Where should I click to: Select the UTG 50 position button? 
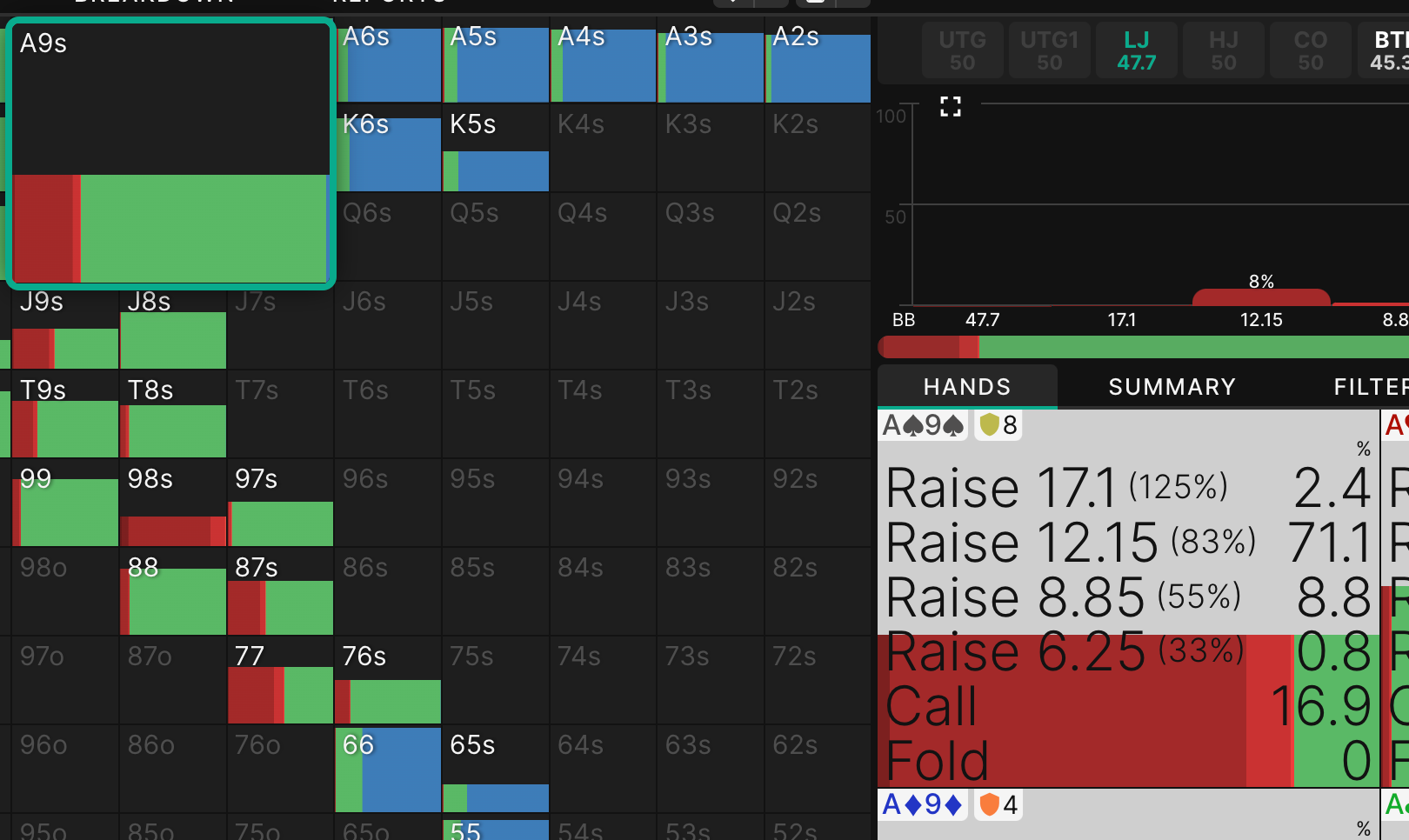click(x=962, y=50)
